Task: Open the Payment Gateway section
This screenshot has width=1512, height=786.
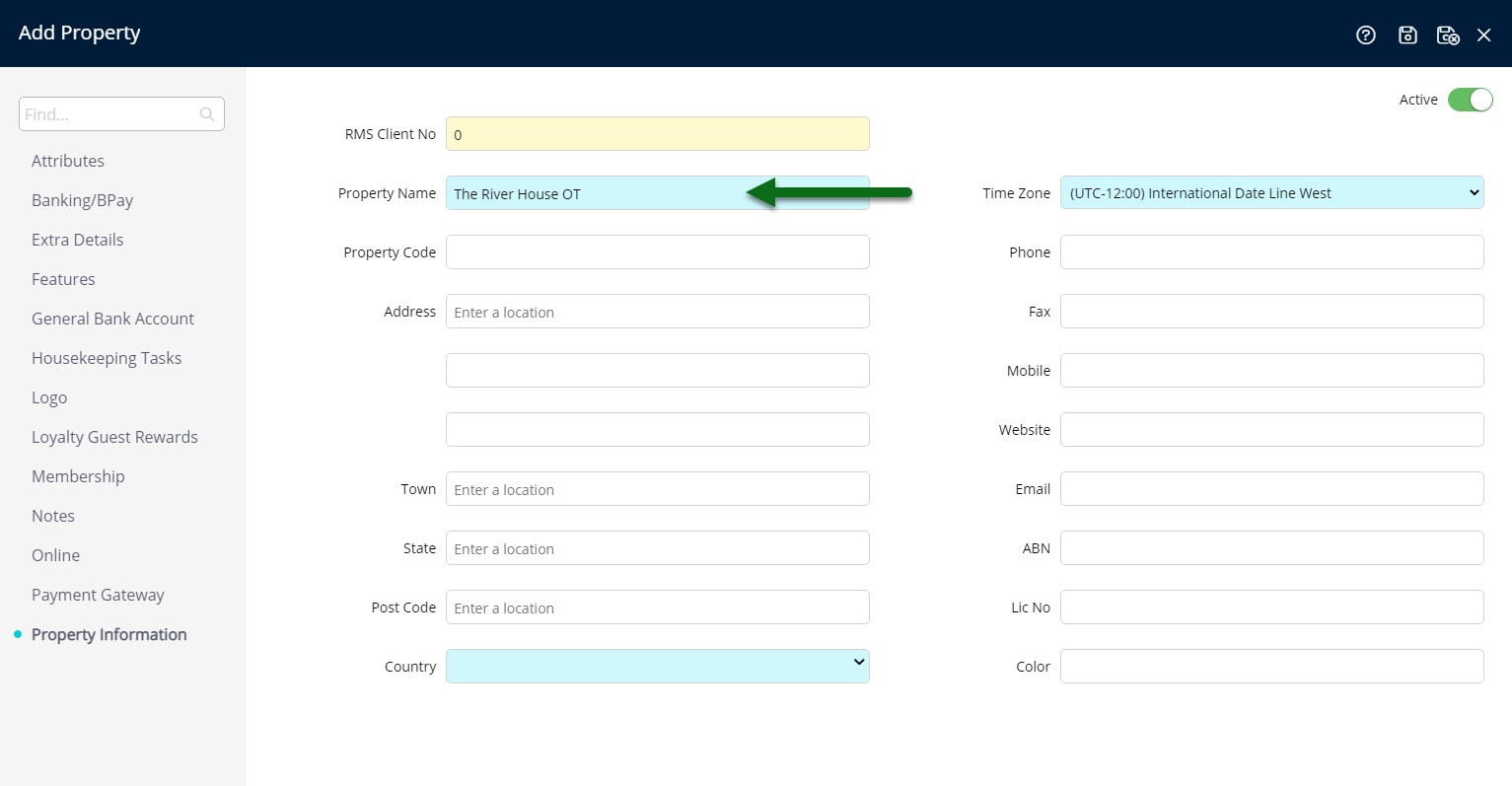Action: click(x=98, y=594)
